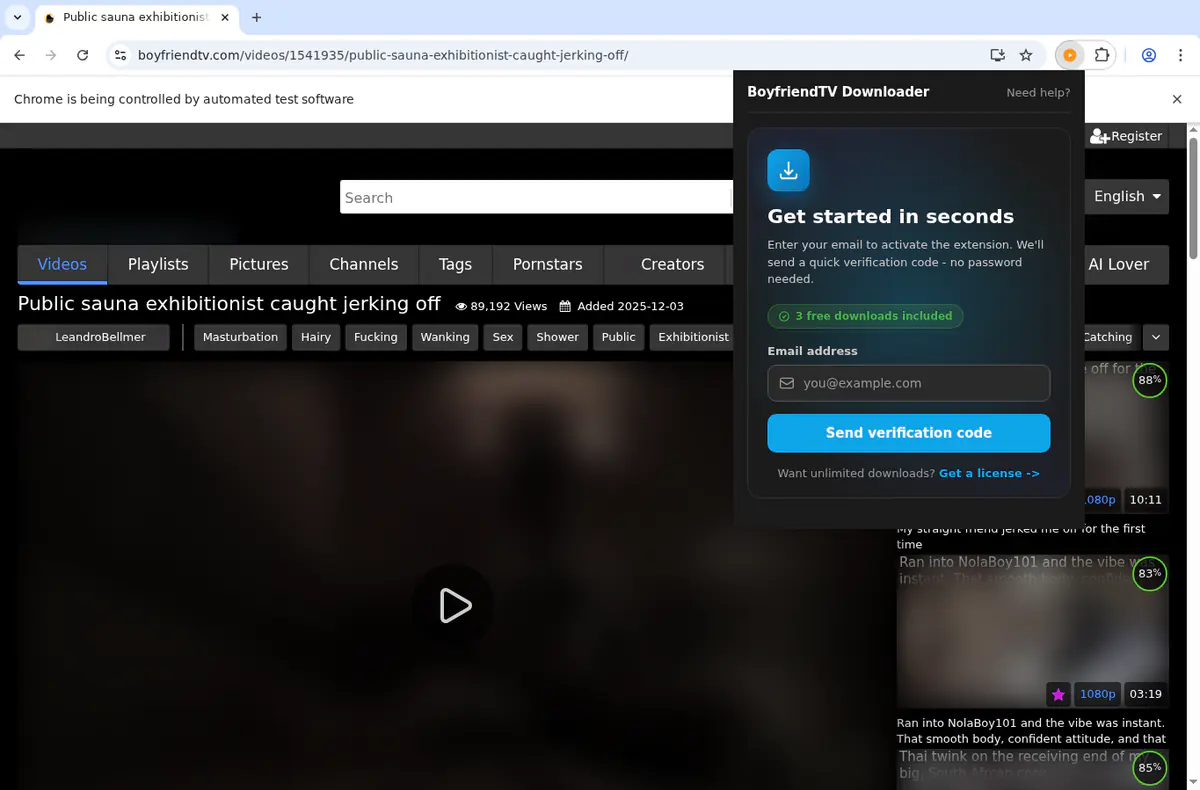The height and width of the screenshot is (790, 1200).
Task: Open the related thumbnail rated 85%
Action: [1032, 770]
